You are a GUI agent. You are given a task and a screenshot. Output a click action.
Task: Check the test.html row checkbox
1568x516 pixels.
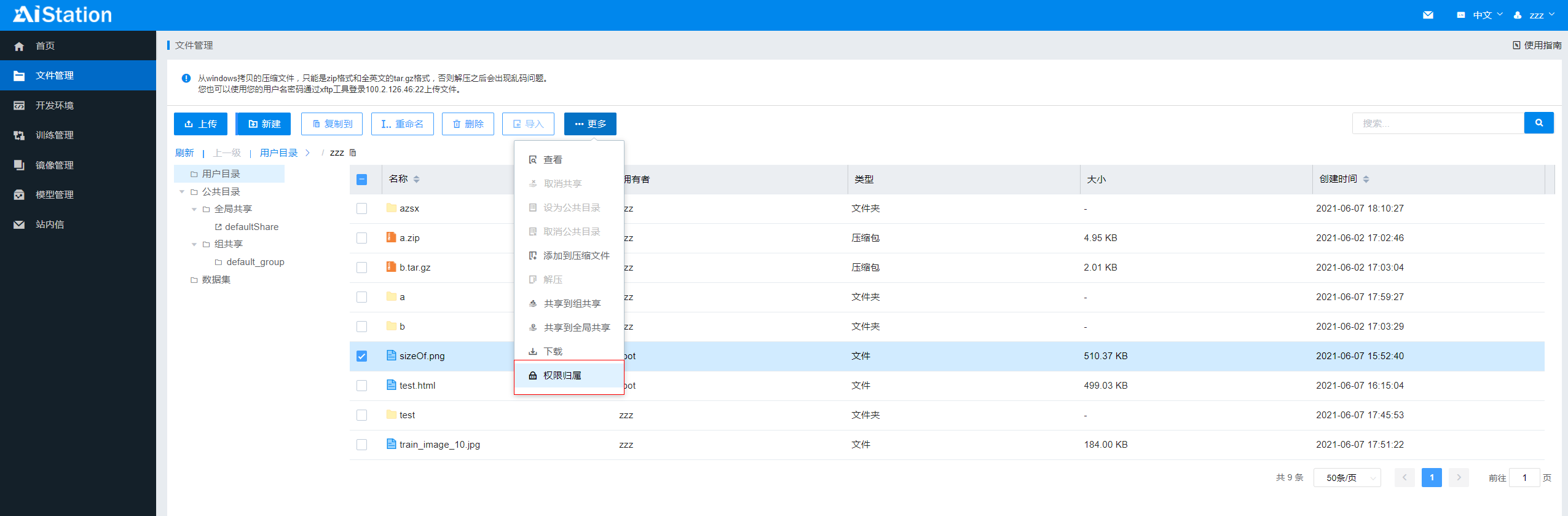click(361, 386)
